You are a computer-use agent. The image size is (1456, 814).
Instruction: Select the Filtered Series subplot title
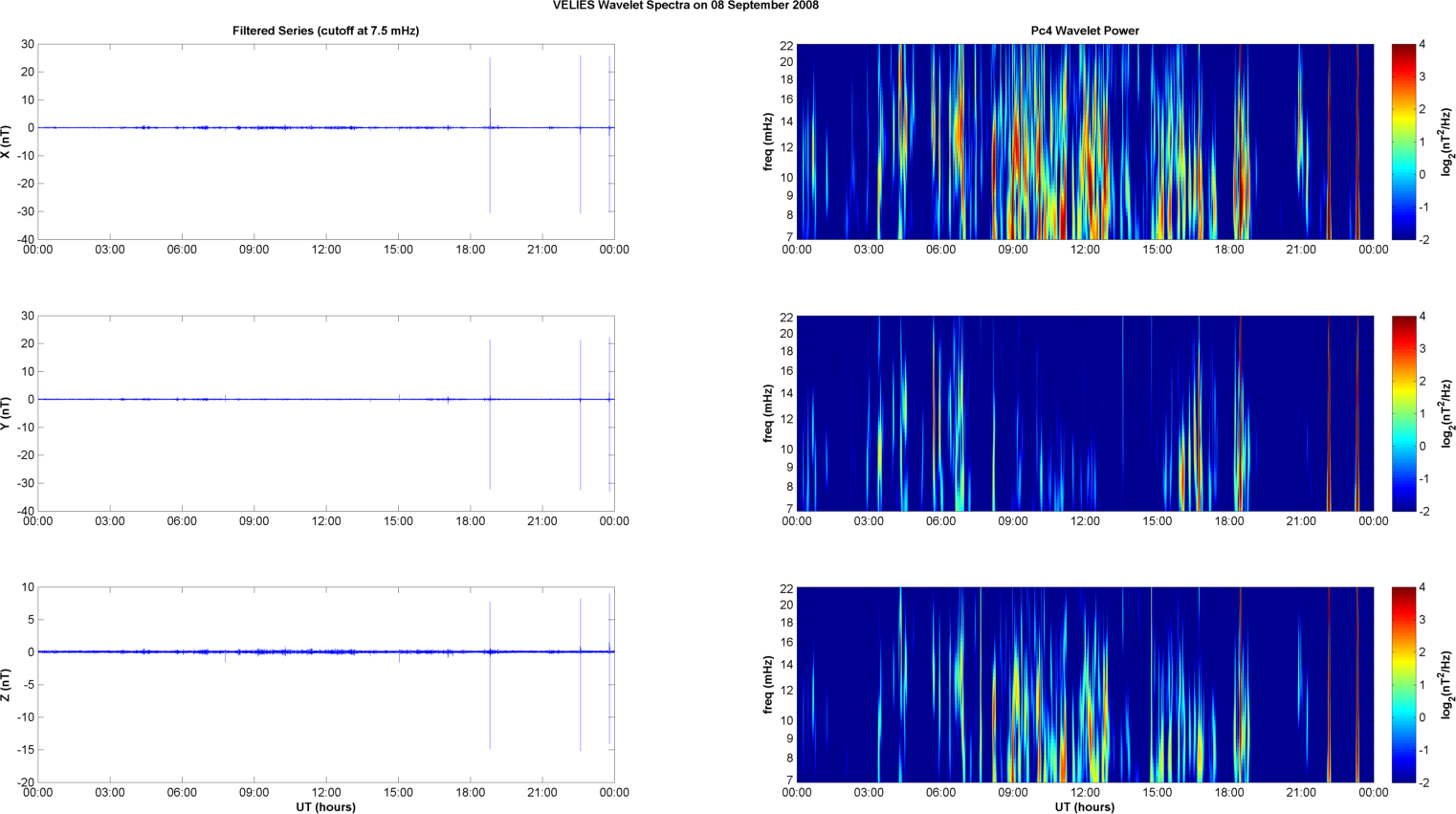pyautogui.click(x=325, y=31)
